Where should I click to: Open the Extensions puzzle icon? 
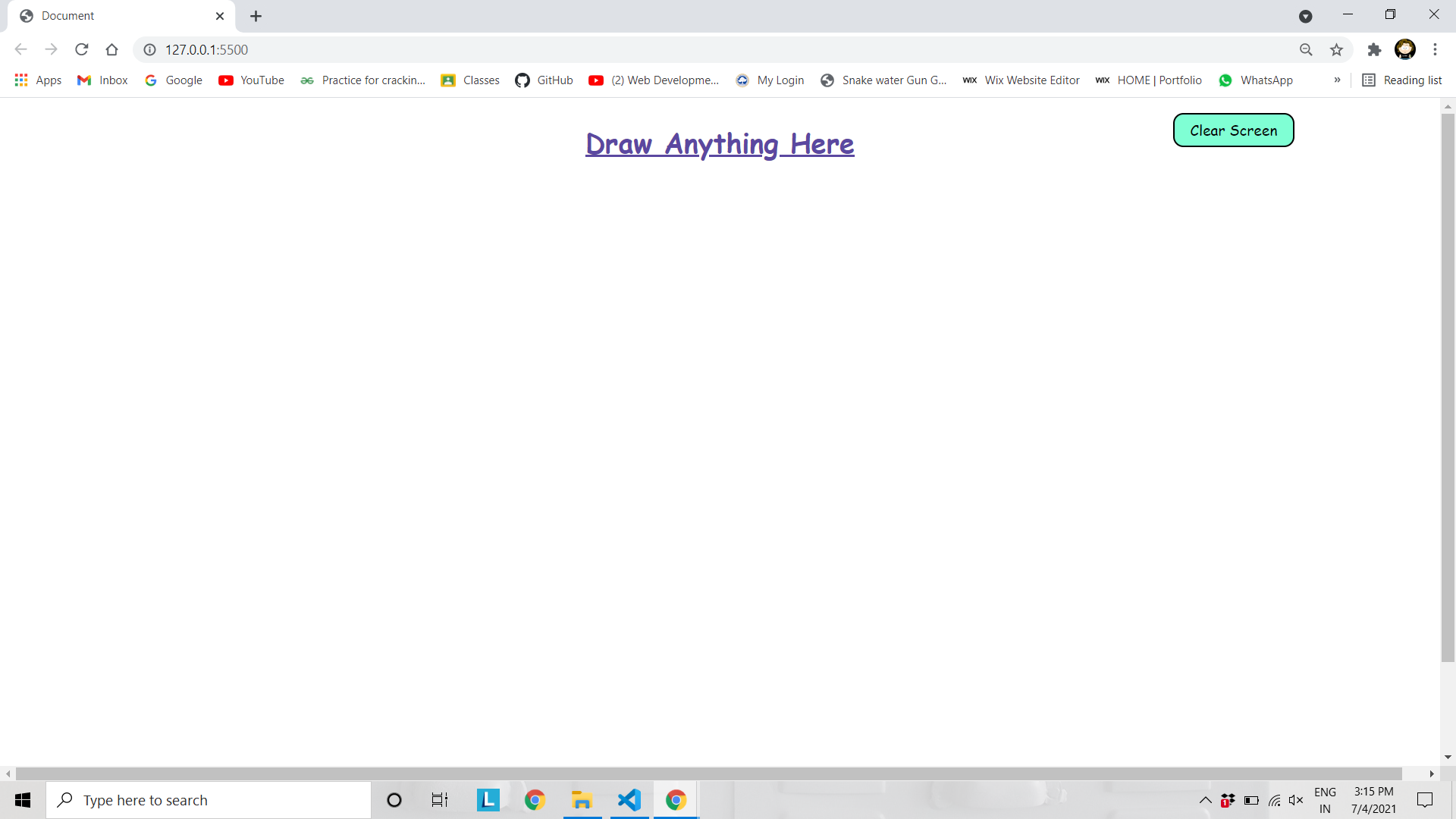pos(1374,50)
